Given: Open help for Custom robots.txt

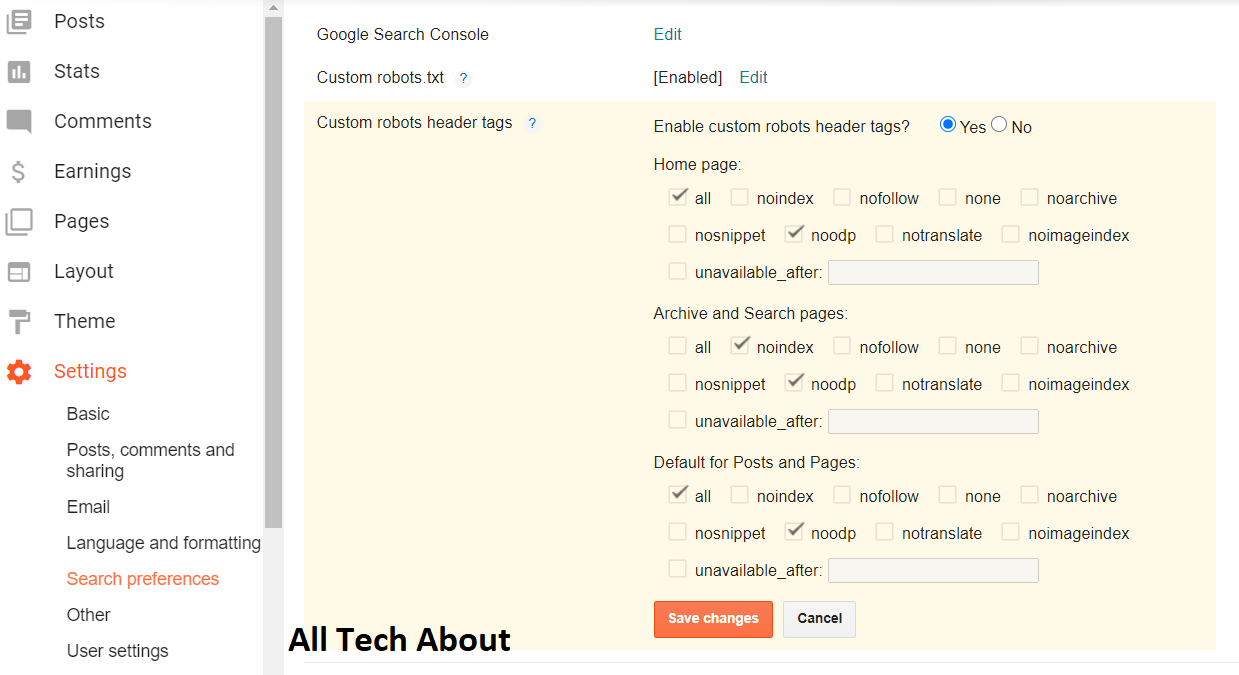Looking at the screenshot, I should click(463, 78).
